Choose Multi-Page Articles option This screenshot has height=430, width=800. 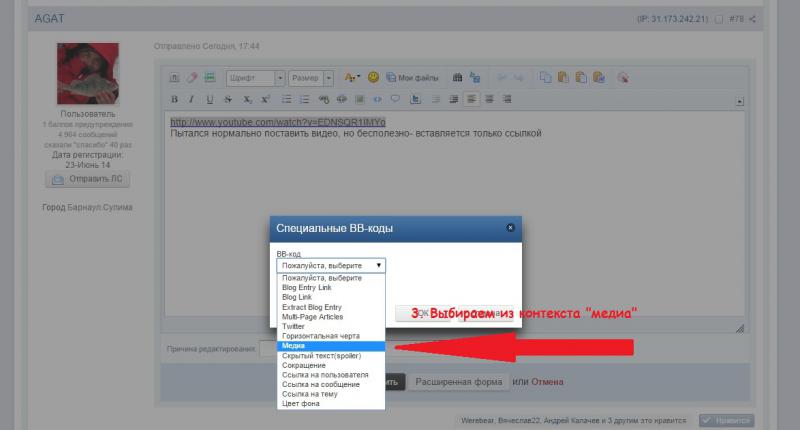pyautogui.click(x=331, y=317)
